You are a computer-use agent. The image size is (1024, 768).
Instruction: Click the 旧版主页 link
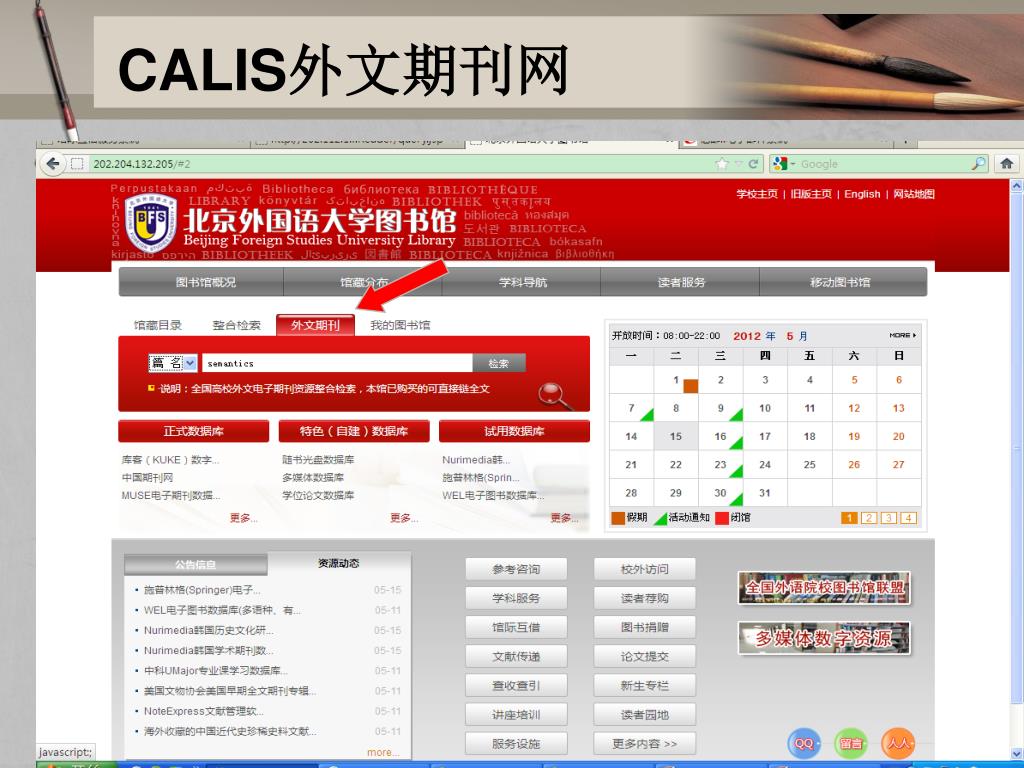[811, 194]
